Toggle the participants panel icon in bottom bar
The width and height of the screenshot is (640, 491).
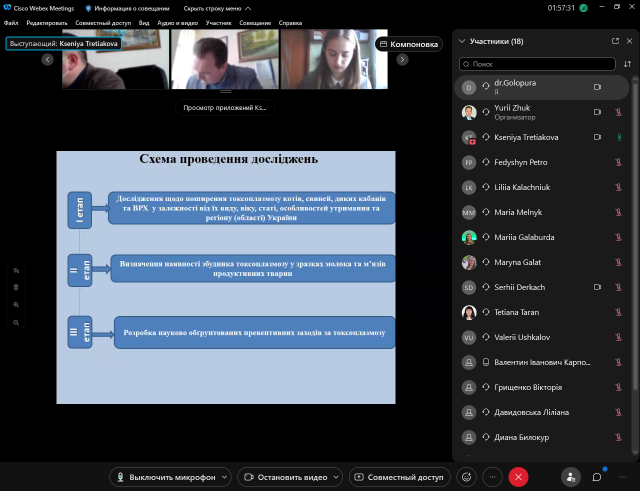(x=571, y=477)
